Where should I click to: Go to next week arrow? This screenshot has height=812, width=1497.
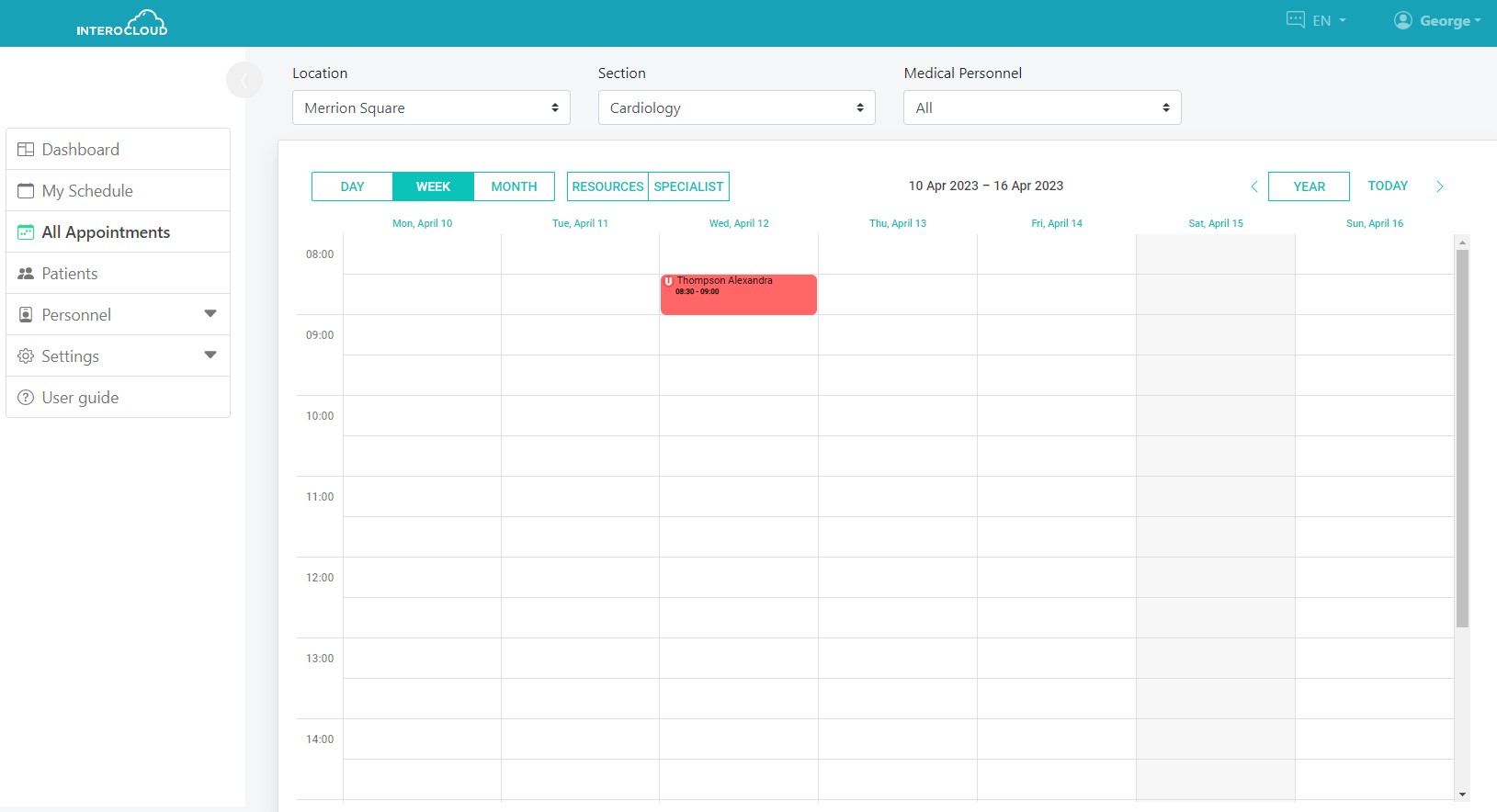pos(1439,186)
